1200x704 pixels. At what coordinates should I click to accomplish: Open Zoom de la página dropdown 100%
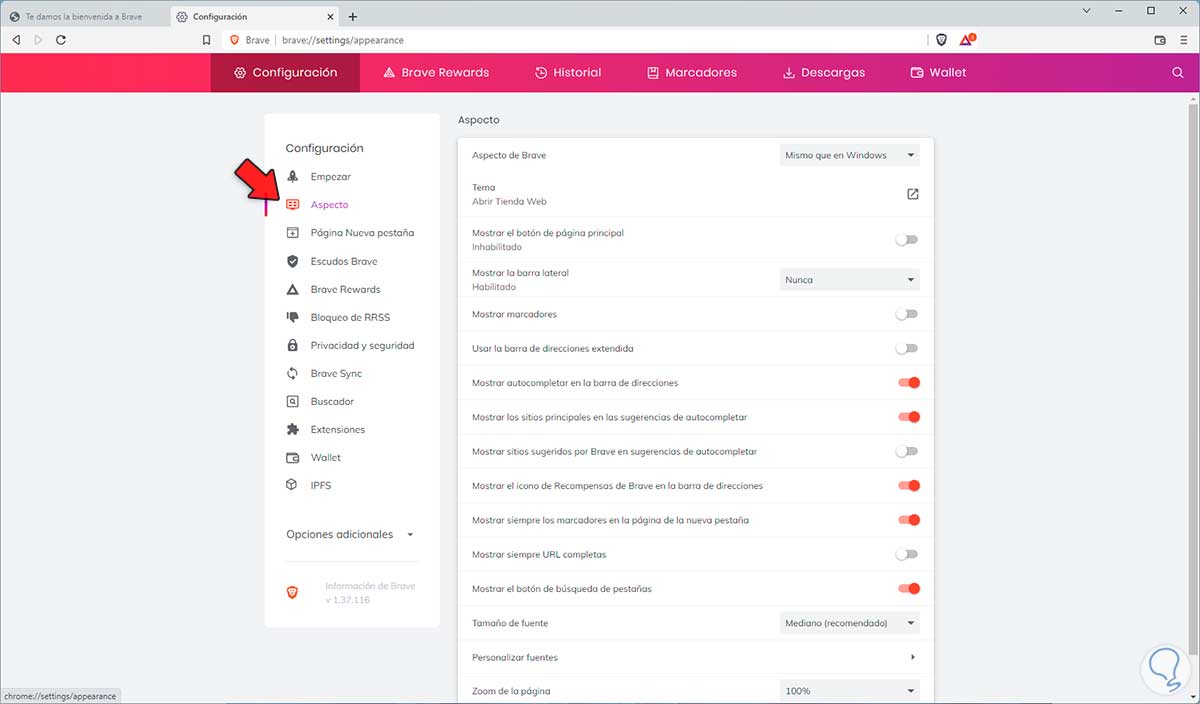849,691
